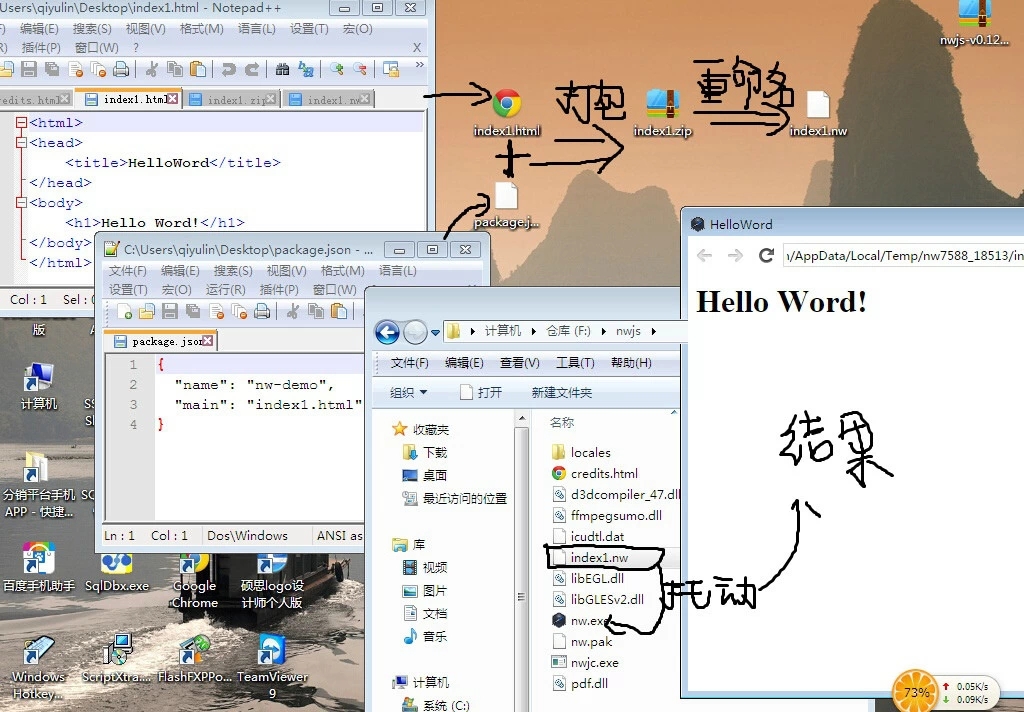Click the Undo arrow icon in Notepad++

[x=230, y=68]
